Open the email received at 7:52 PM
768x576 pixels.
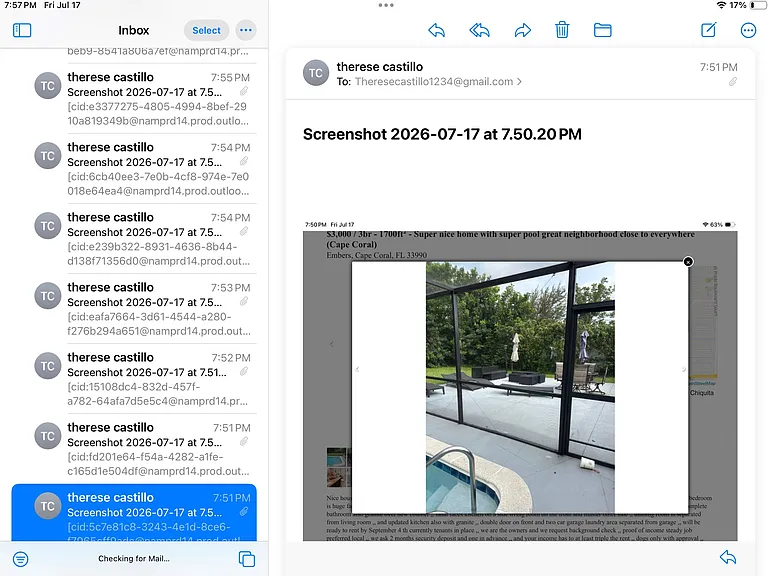click(x=134, y=379)
